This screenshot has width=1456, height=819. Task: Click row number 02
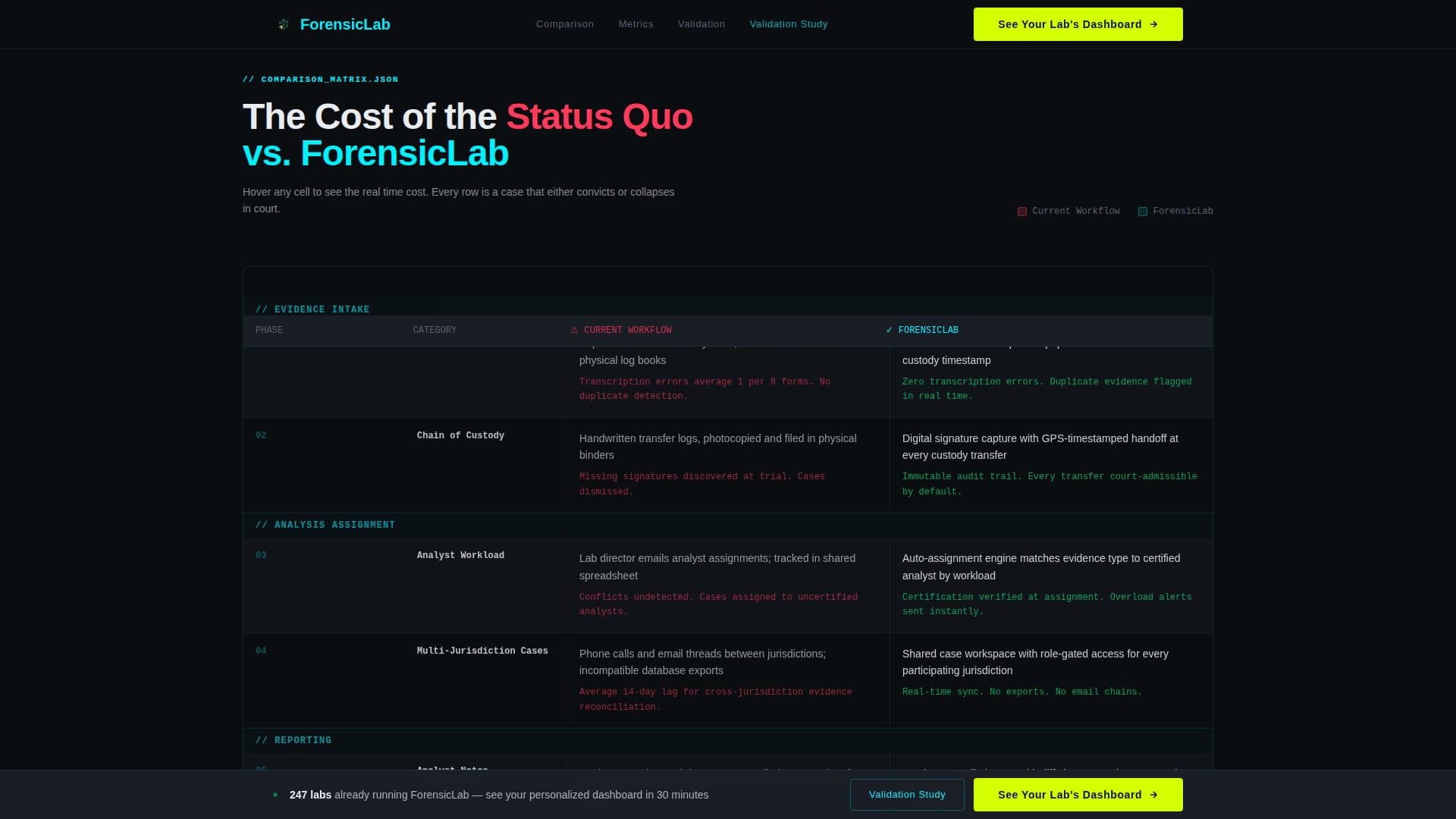coord(261,435)
